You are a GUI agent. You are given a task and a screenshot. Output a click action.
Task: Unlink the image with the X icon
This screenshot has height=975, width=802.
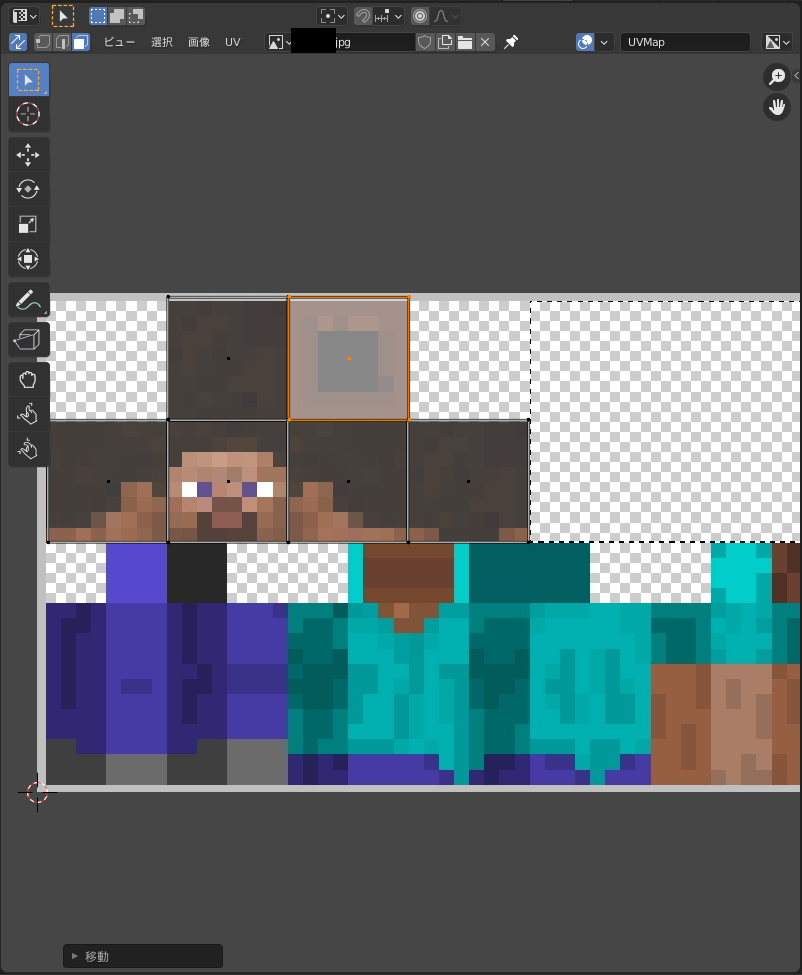(486, 42)
